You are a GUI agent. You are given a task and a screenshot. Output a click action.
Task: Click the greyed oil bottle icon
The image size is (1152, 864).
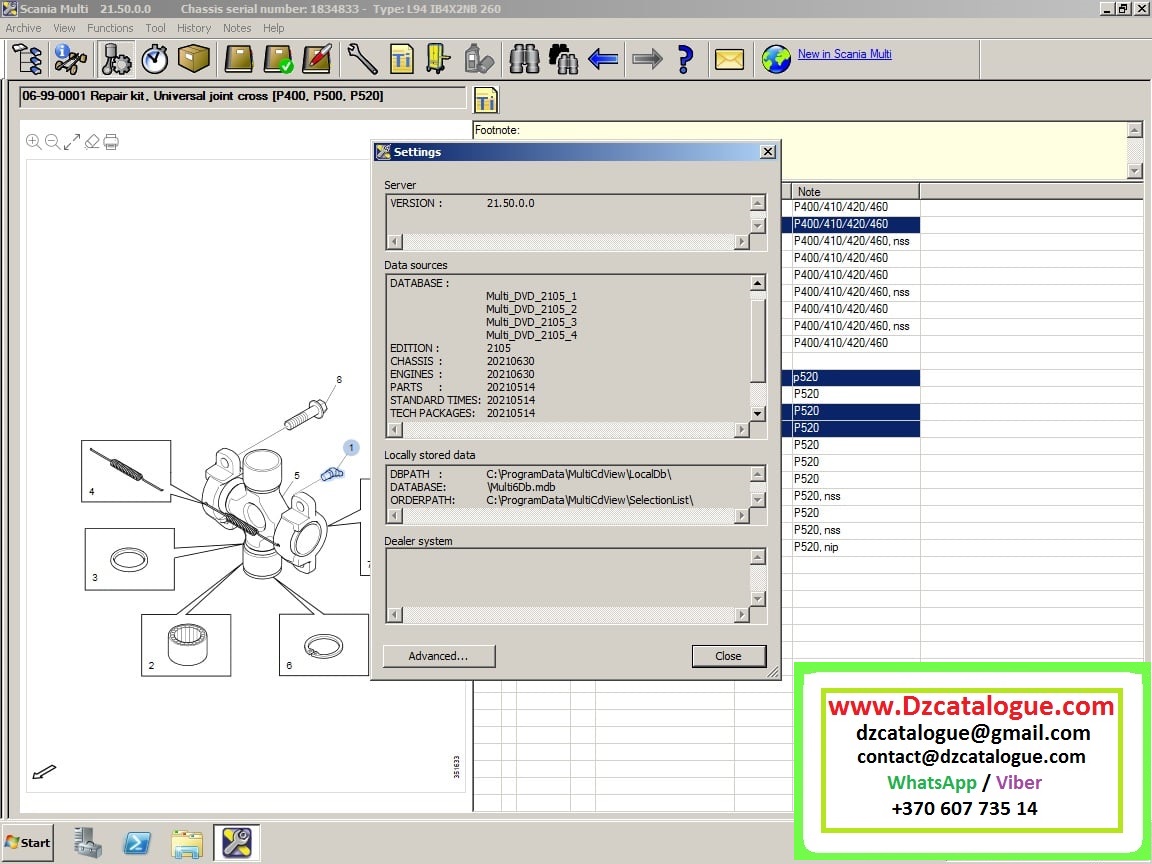click(478, 59)
